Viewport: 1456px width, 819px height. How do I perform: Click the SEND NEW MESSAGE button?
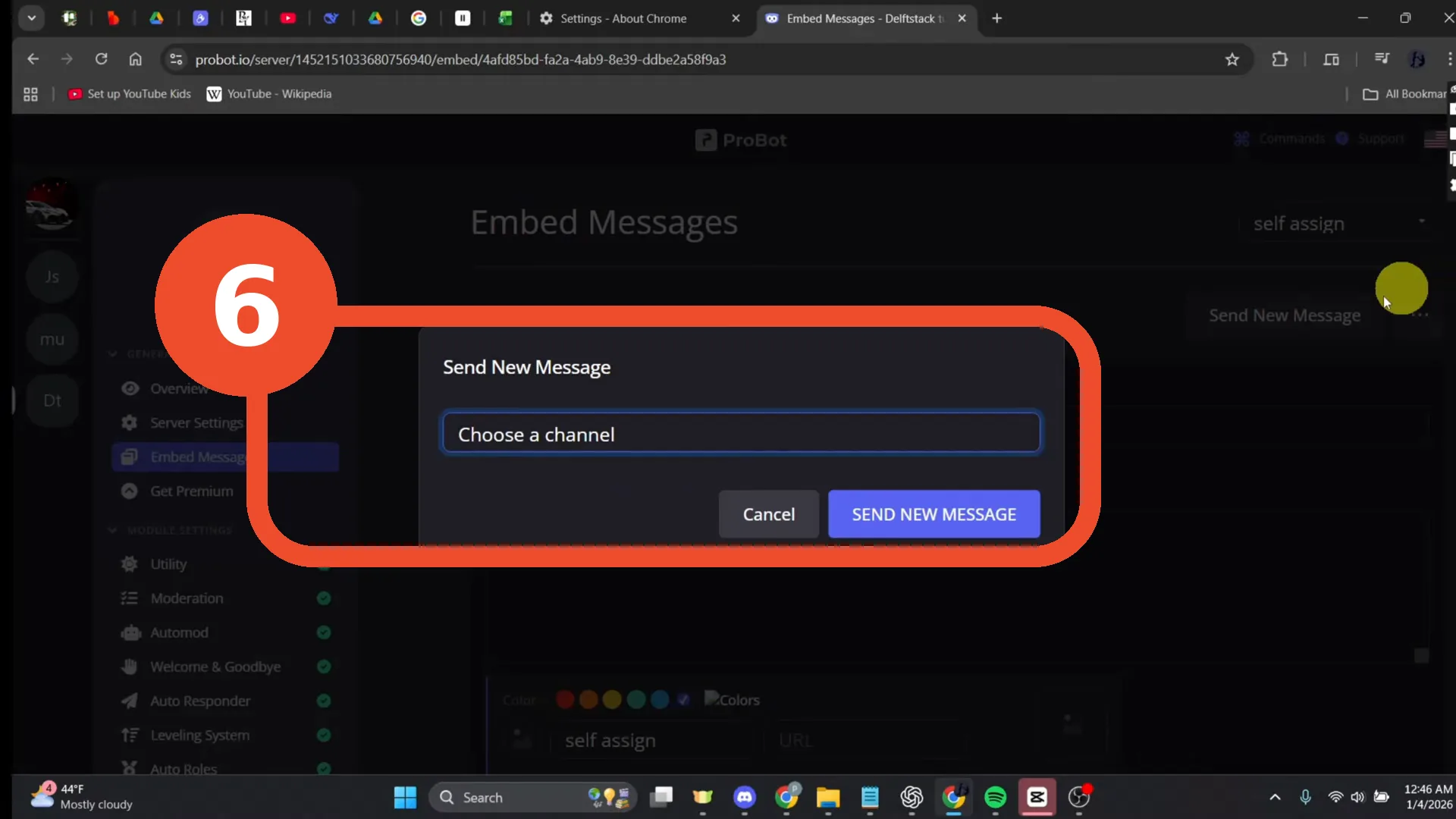coord(934,514)
